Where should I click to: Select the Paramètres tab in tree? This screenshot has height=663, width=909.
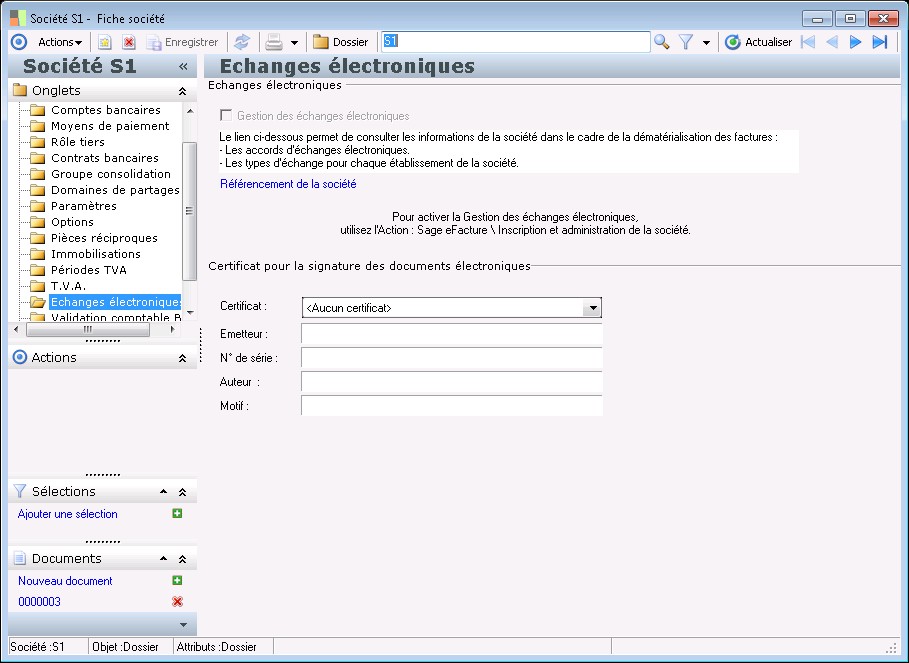point(84,206)
